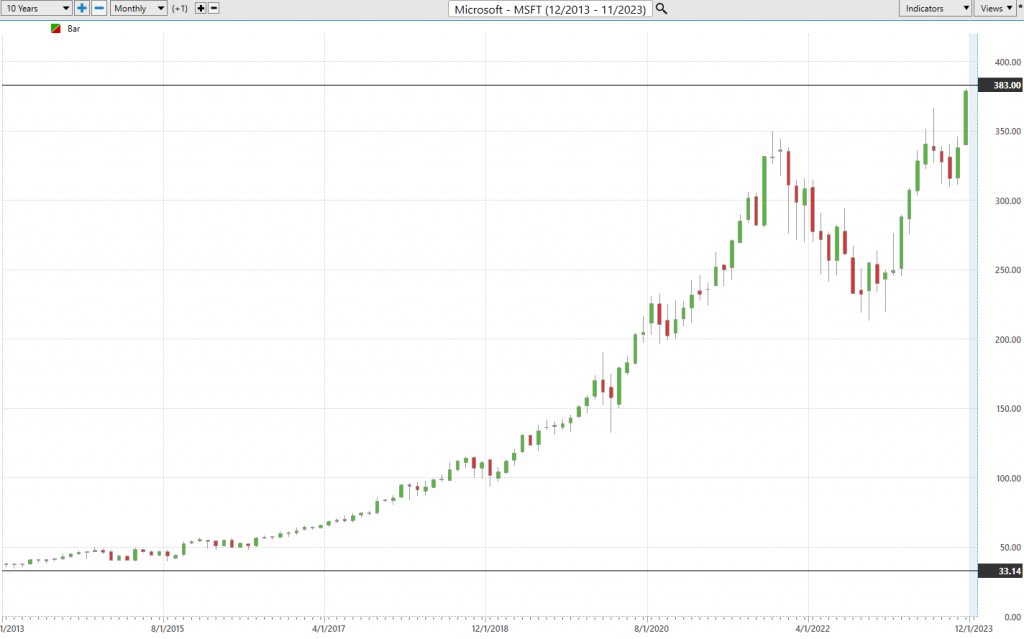
Task: Click the (+1) label in the toolbar
Action: [x=180, y=8]
